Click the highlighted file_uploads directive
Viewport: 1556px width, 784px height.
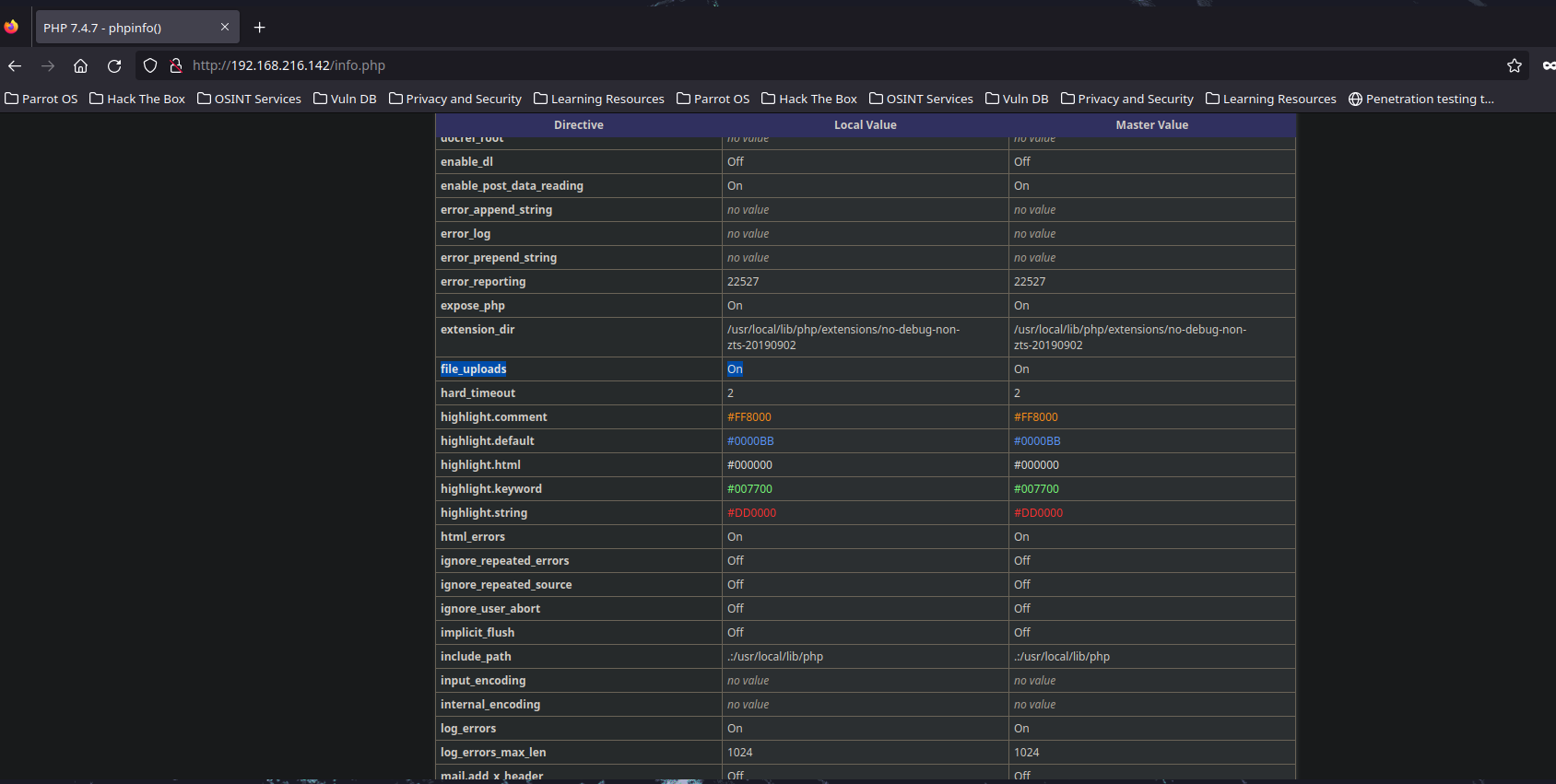pos(474,369)
